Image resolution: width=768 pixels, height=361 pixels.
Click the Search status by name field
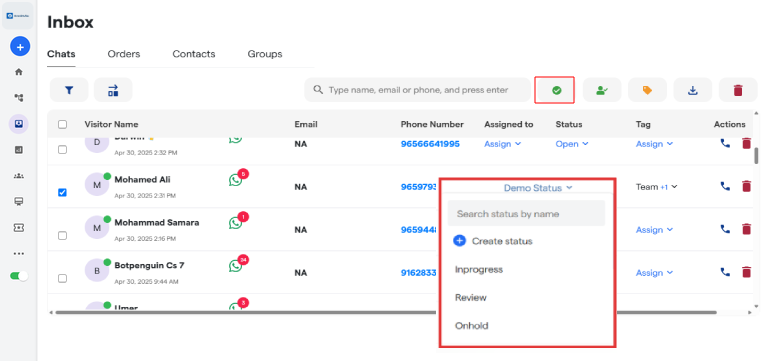[526, 214]
